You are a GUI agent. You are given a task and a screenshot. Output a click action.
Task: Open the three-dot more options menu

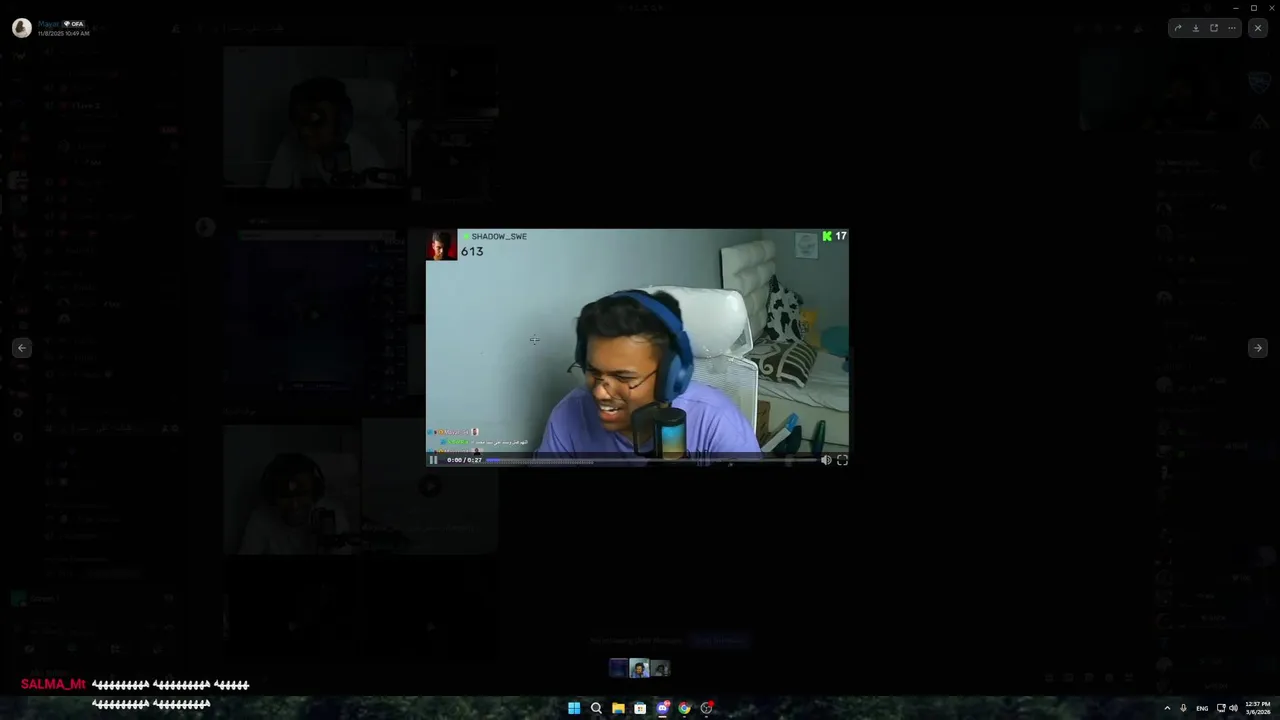click(x=1232, y=28)
